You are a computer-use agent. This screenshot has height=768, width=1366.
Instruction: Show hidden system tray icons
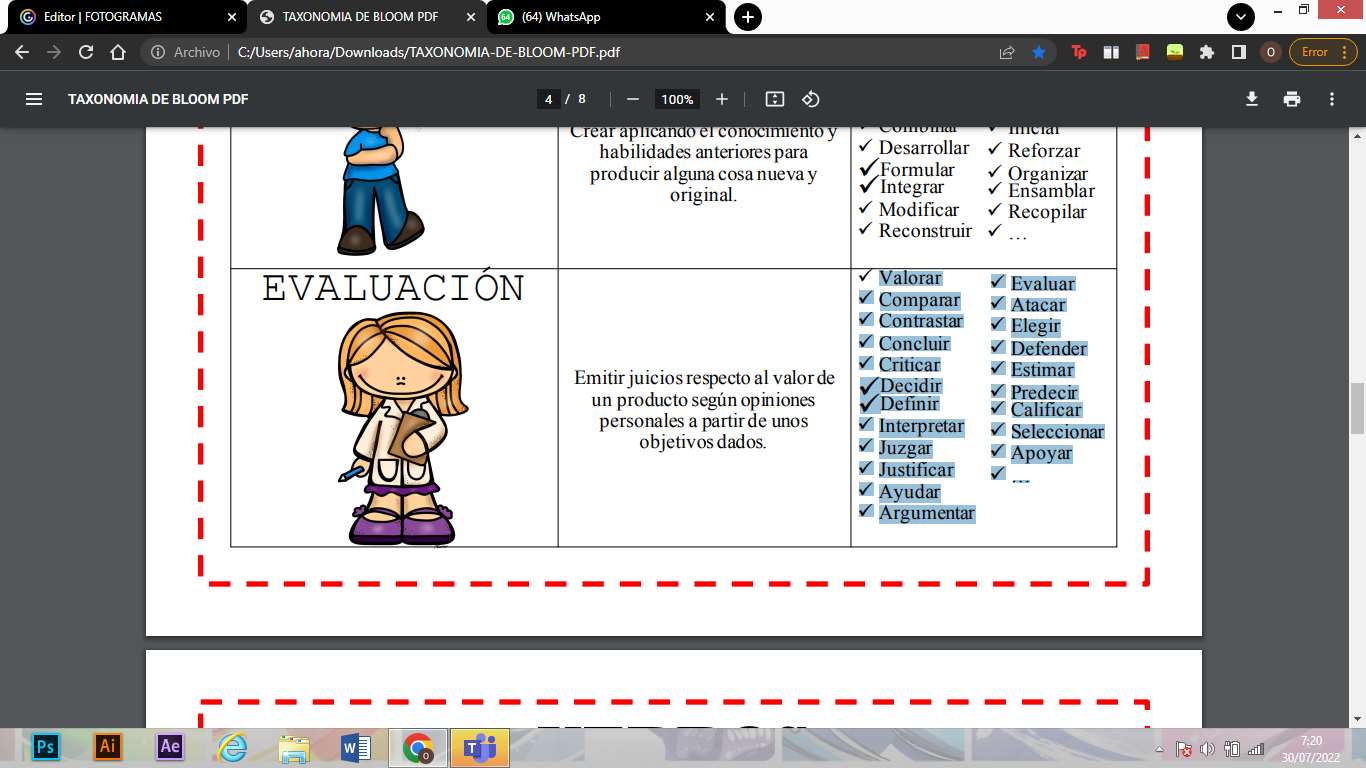point(1159,749)
